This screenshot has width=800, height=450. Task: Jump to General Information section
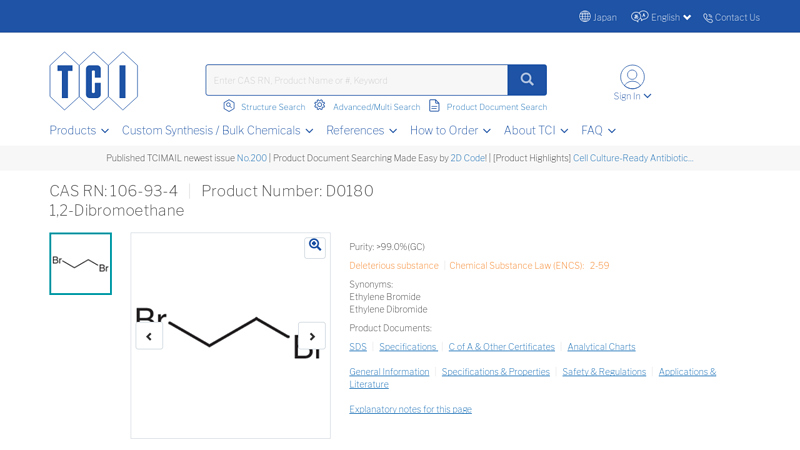click(389, 372)
